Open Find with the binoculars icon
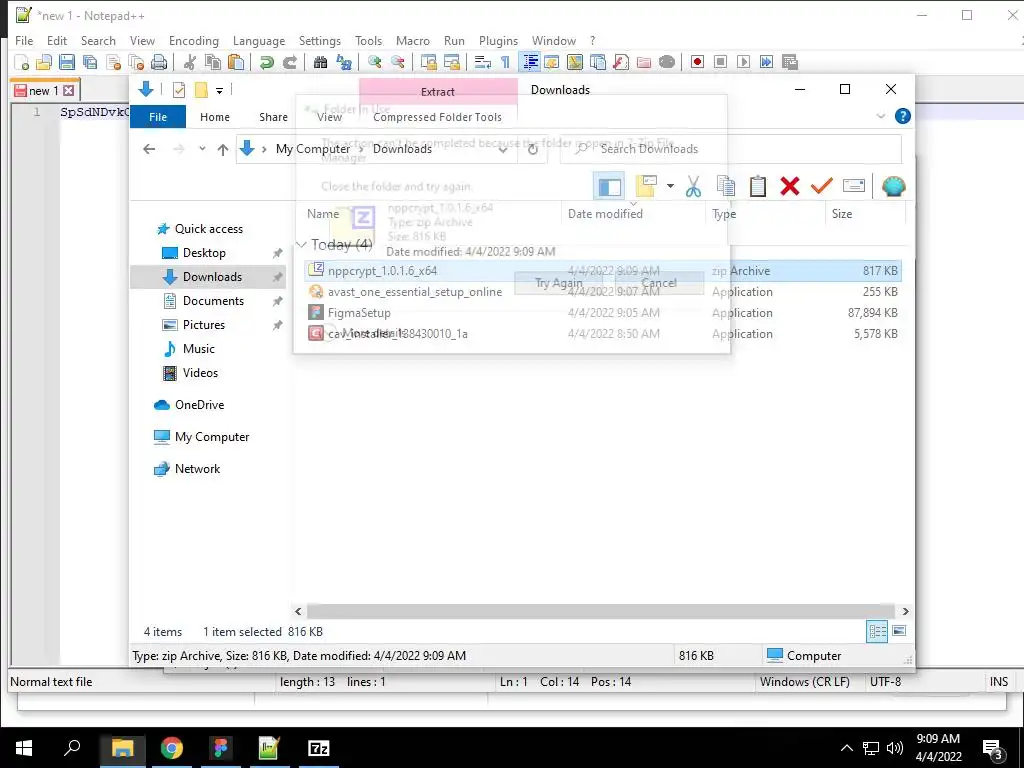The height and width of the screenshot is (768, 1024). (x=320, y=62)
